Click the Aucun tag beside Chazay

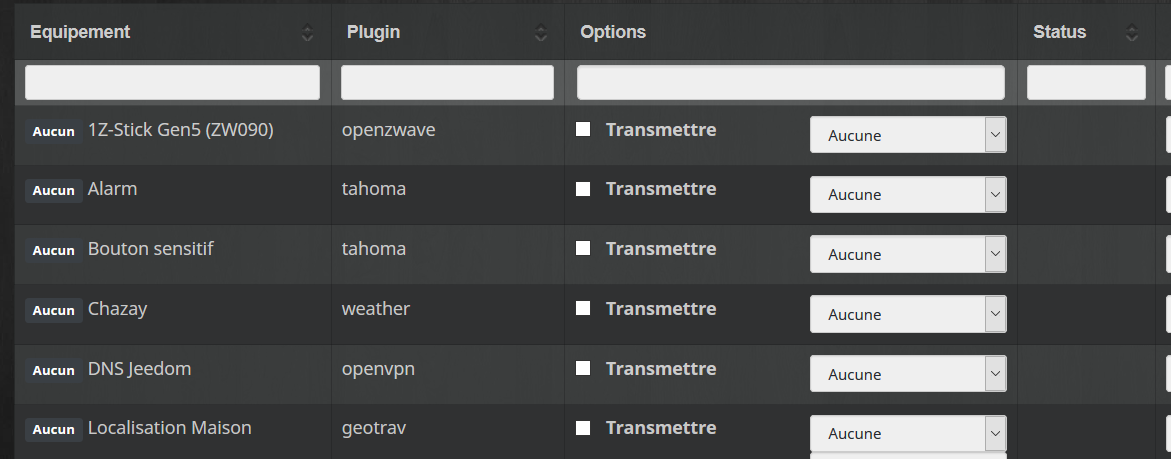point(53,310)
